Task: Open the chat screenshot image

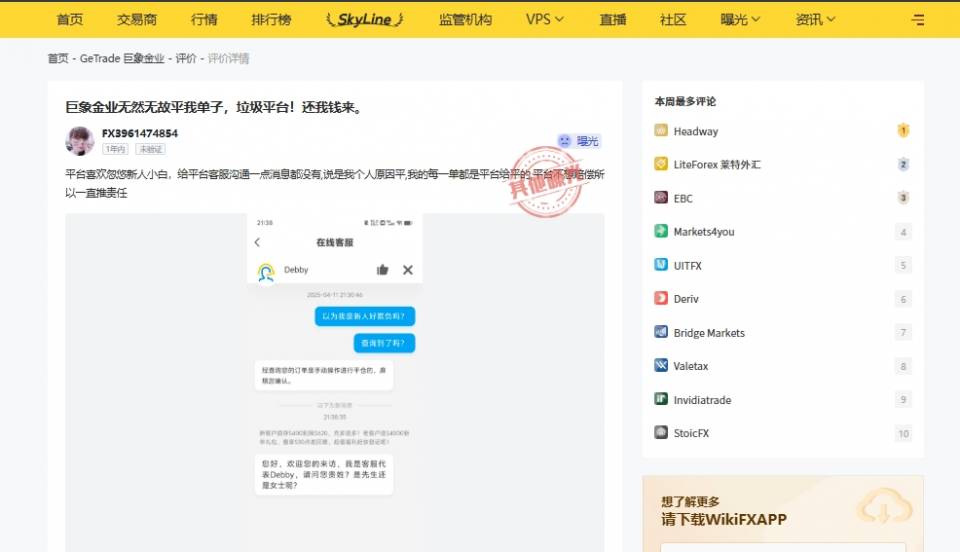Action: [334, 382]
